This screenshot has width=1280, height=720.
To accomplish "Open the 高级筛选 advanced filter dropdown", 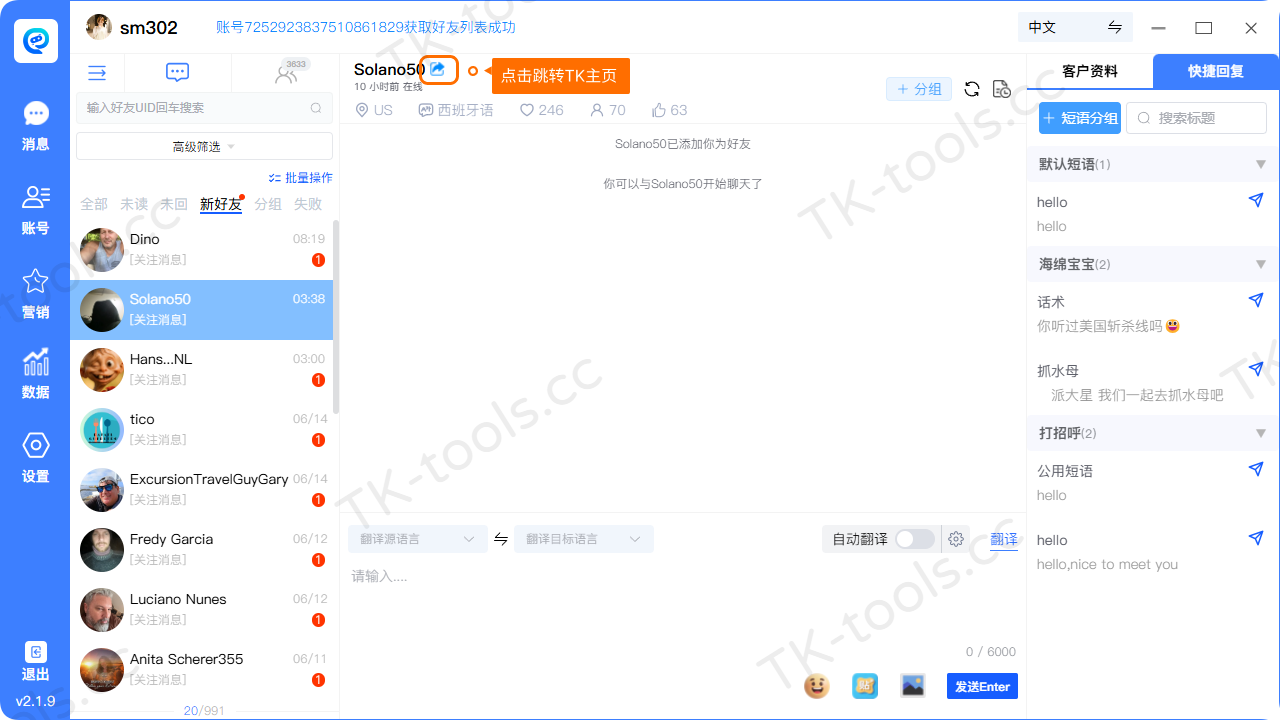I will click(x=204, y=146).
